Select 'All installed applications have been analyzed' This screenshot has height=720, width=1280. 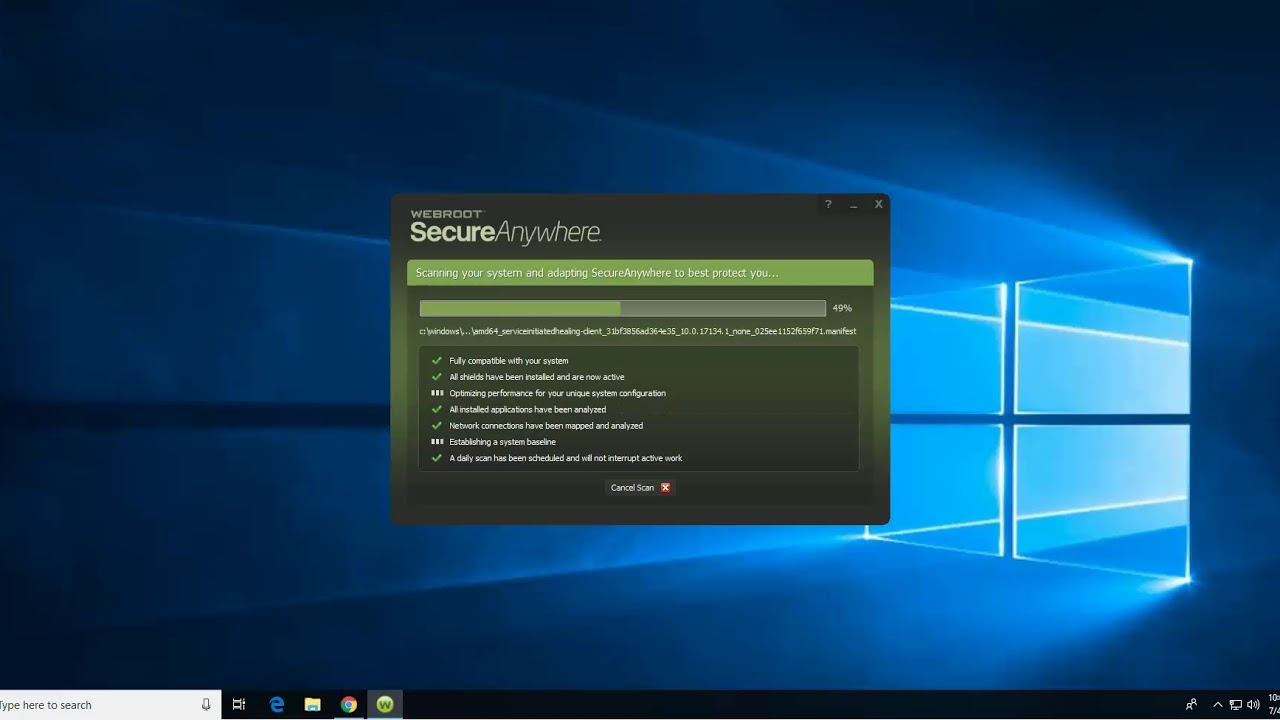[x=528, y=410]
